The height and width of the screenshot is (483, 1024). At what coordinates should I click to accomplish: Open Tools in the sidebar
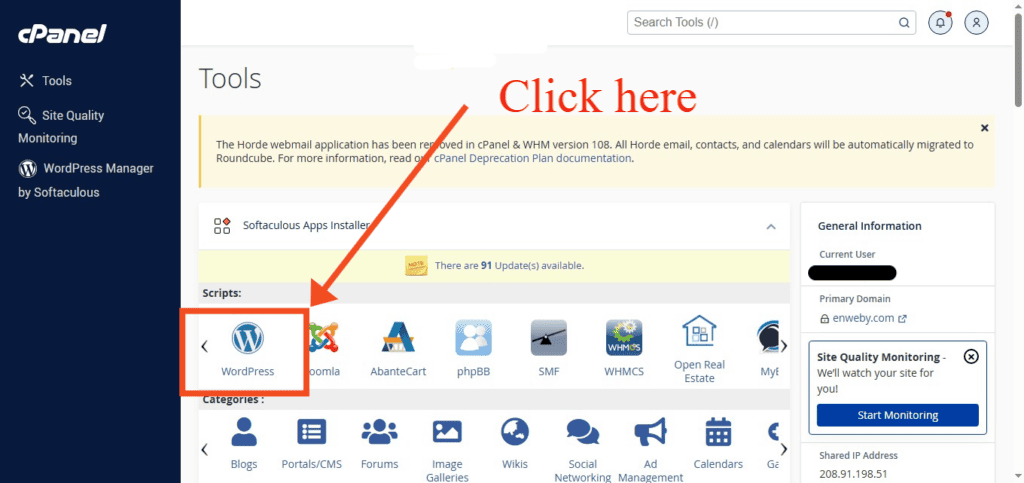[46, 81]
